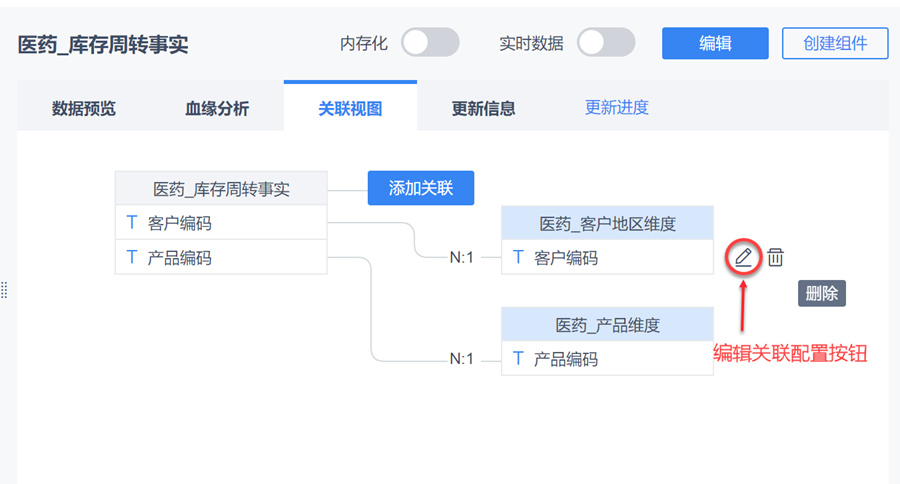The width and height of the screenshot is (900, 484).
Task: Click text-type icon beside 客户编码 in fact table
Action: coord(132,223)
